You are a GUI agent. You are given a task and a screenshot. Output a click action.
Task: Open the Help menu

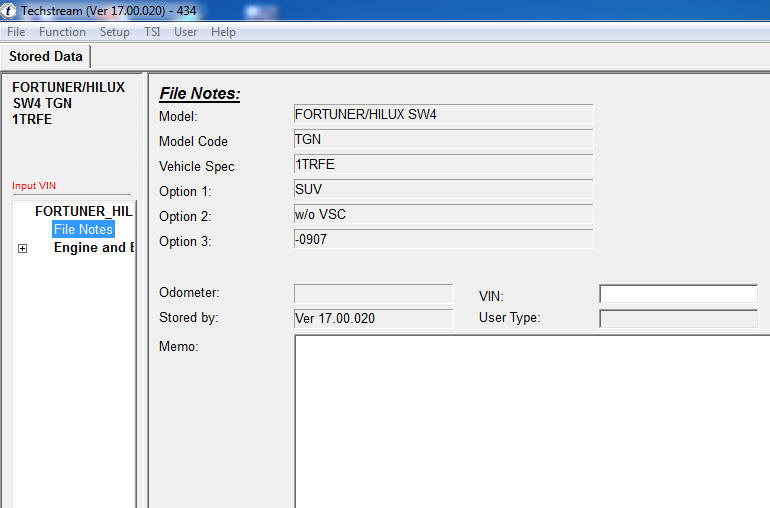[223, 32]
